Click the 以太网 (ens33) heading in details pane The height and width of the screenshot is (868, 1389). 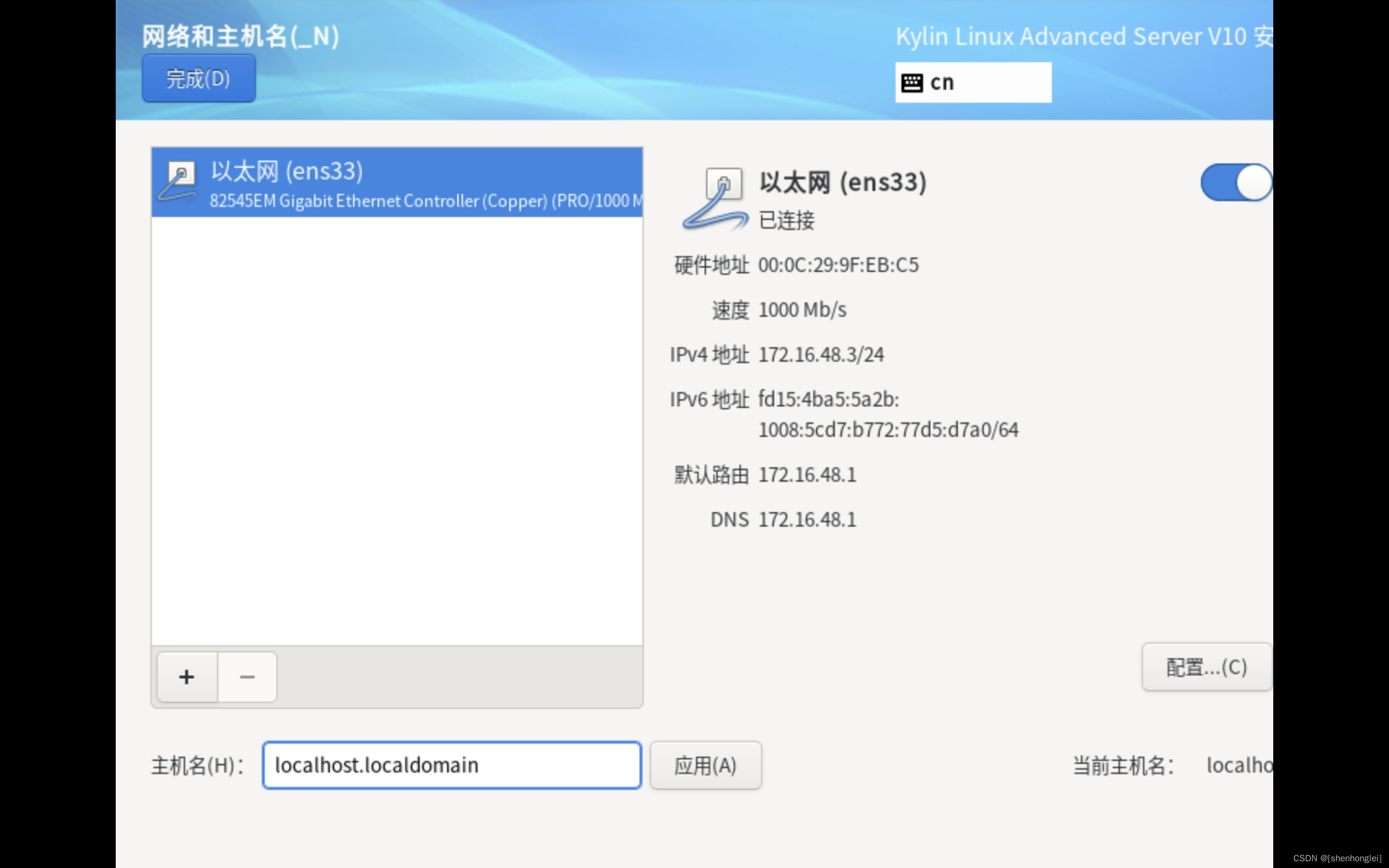pyautogui.click(x=843, y=182)
